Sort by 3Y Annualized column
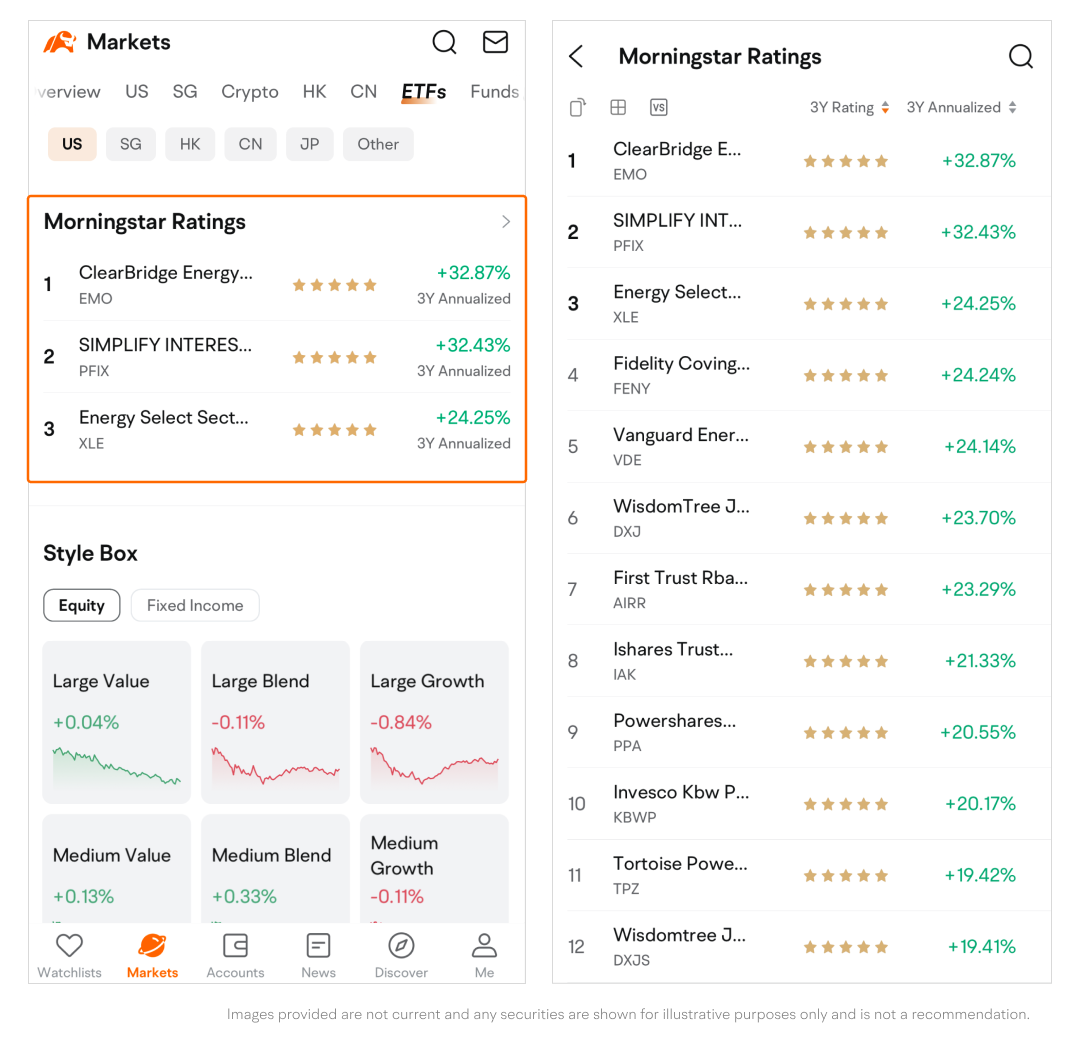Screen dimensions: 1080x1044 [x=961, y=108]
